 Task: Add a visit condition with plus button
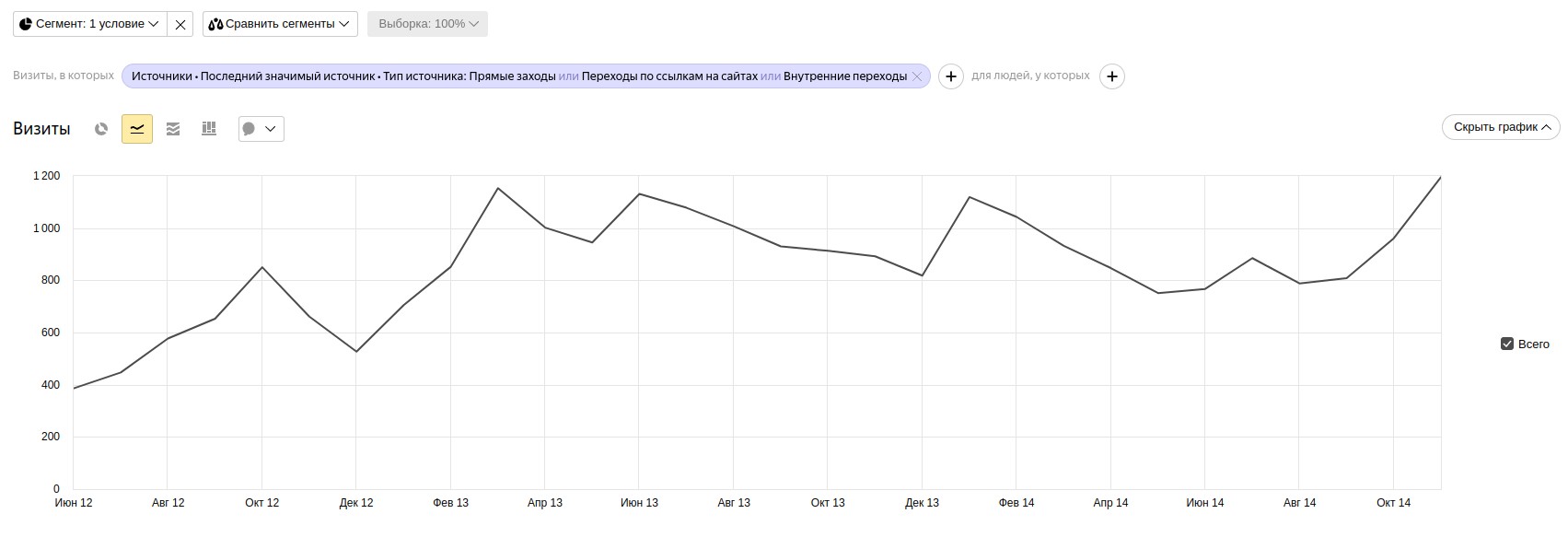click(x=951, y=76)
